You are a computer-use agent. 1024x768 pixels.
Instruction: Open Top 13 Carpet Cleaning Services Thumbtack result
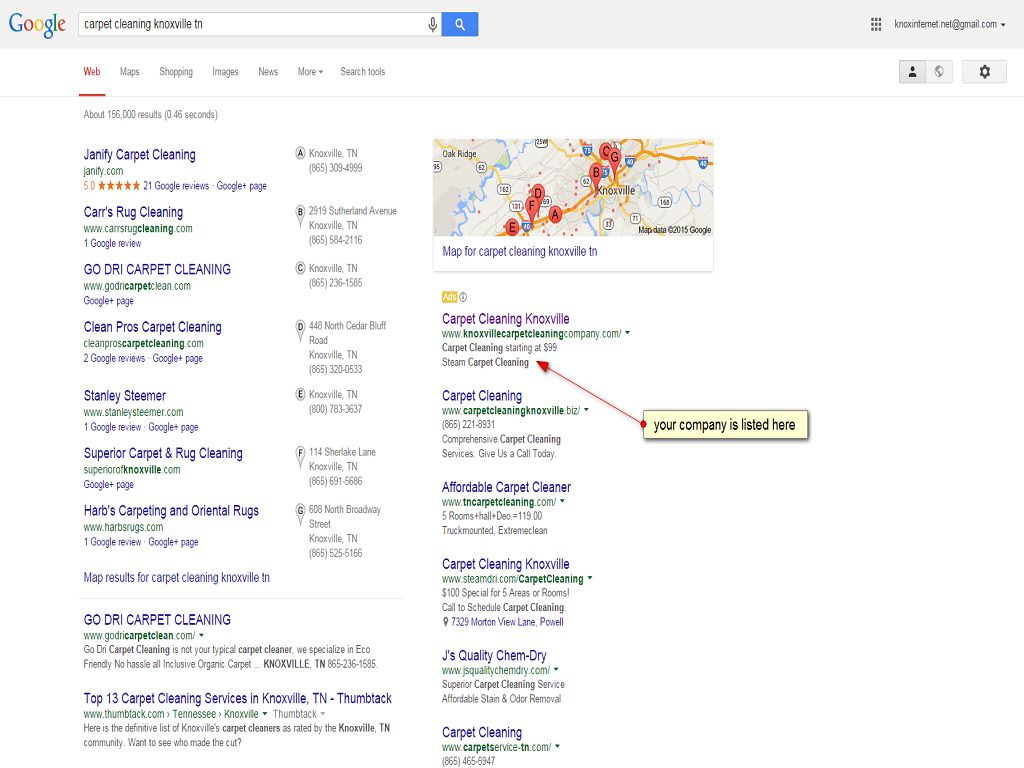[238, 698]
